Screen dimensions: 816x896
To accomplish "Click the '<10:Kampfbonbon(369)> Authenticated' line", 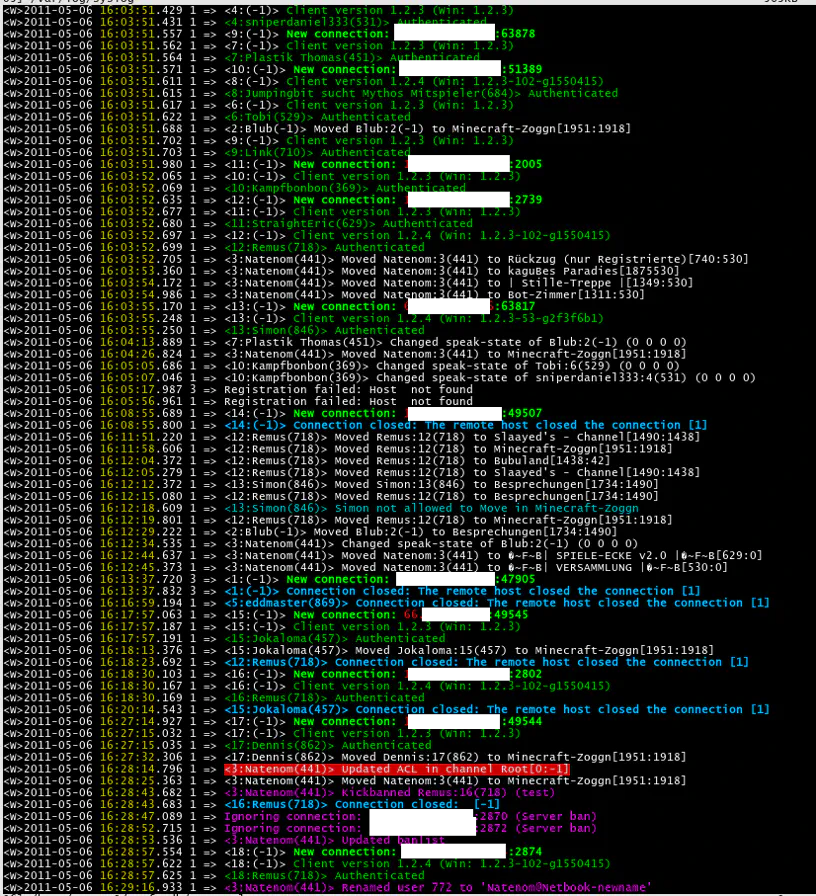I will click(x=345, y=188).
